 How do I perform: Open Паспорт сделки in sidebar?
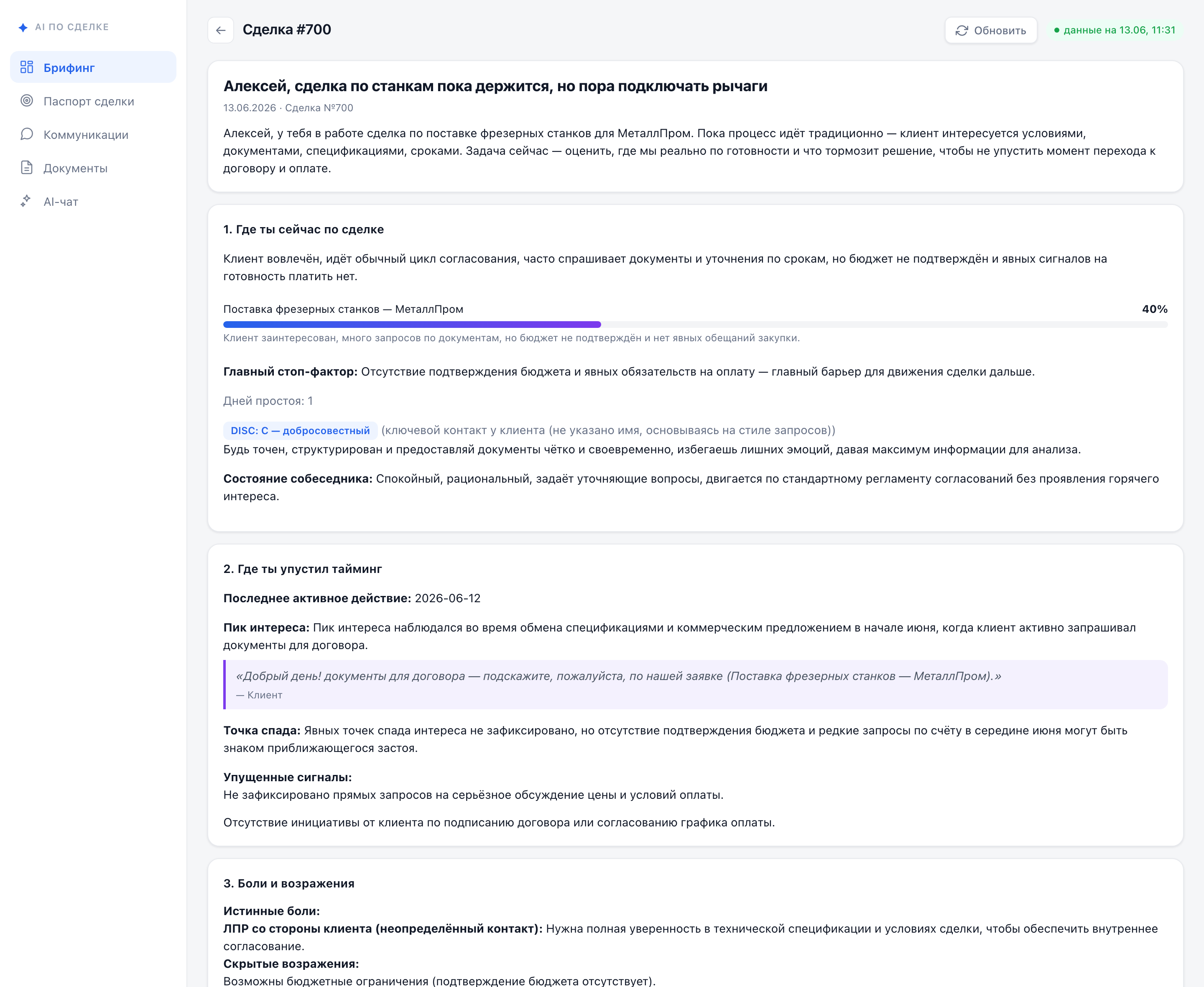tap(93, 101)
